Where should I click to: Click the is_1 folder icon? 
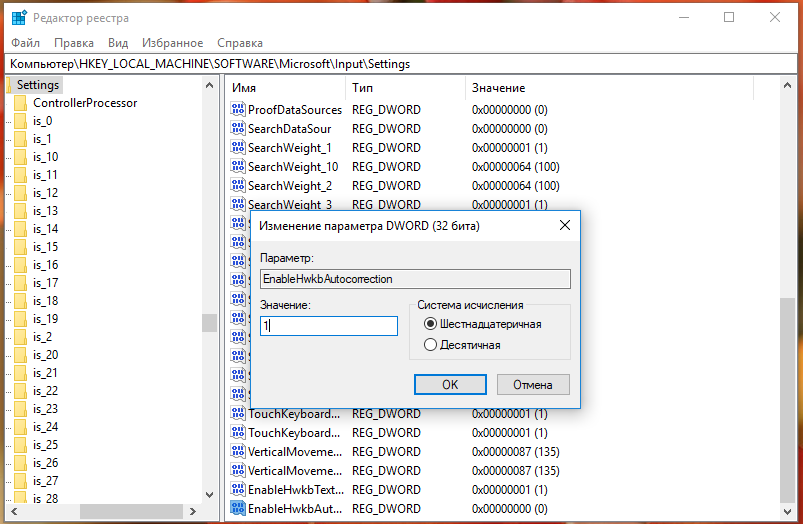(20, 139)
